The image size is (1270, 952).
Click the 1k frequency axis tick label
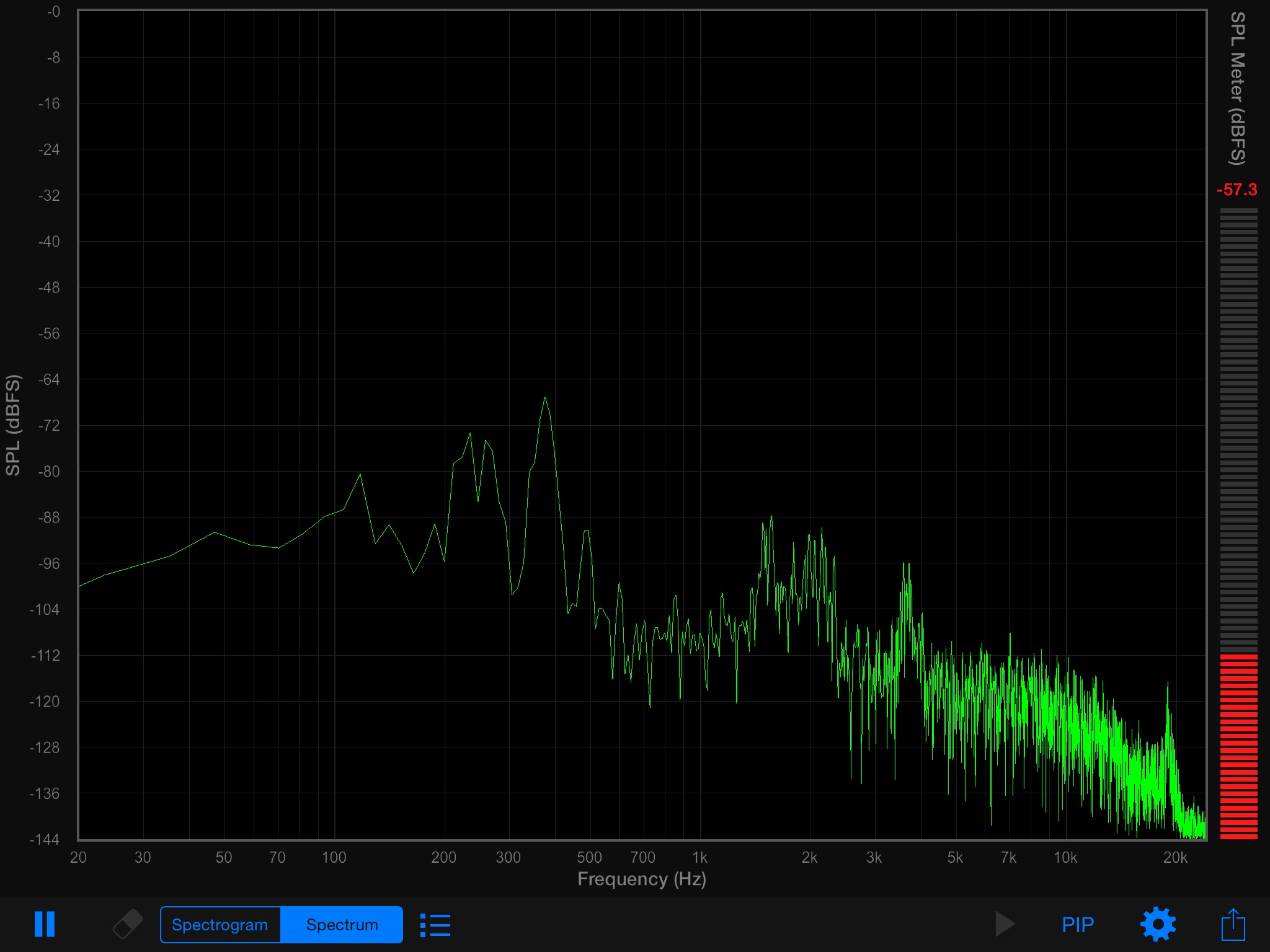click(x=699, y=857)
